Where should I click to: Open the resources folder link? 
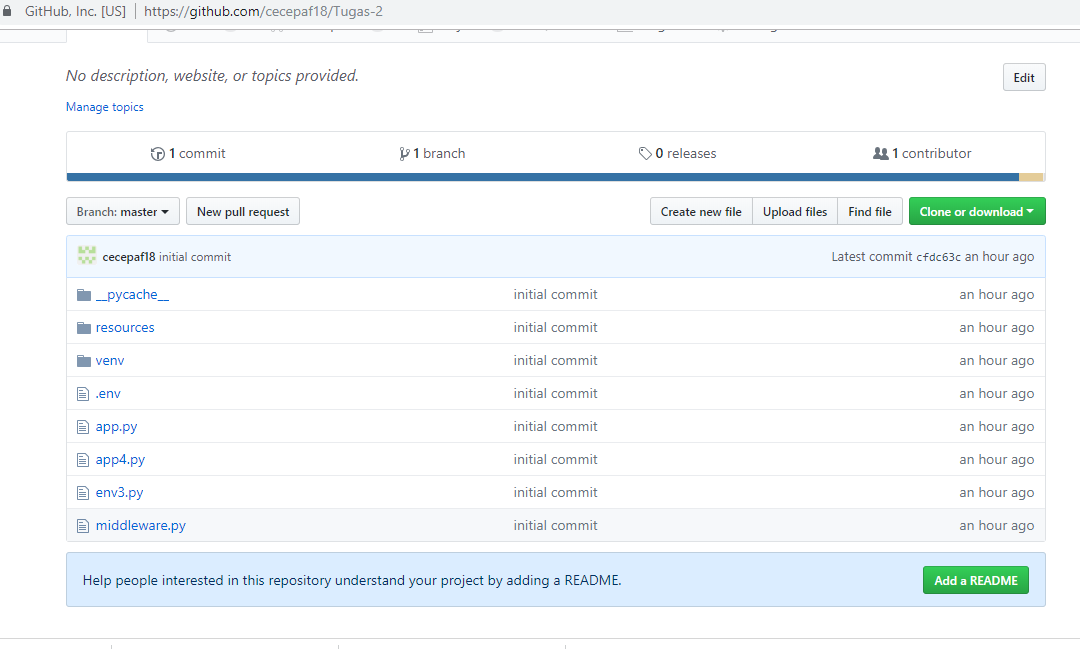click(x=125, y=328)
